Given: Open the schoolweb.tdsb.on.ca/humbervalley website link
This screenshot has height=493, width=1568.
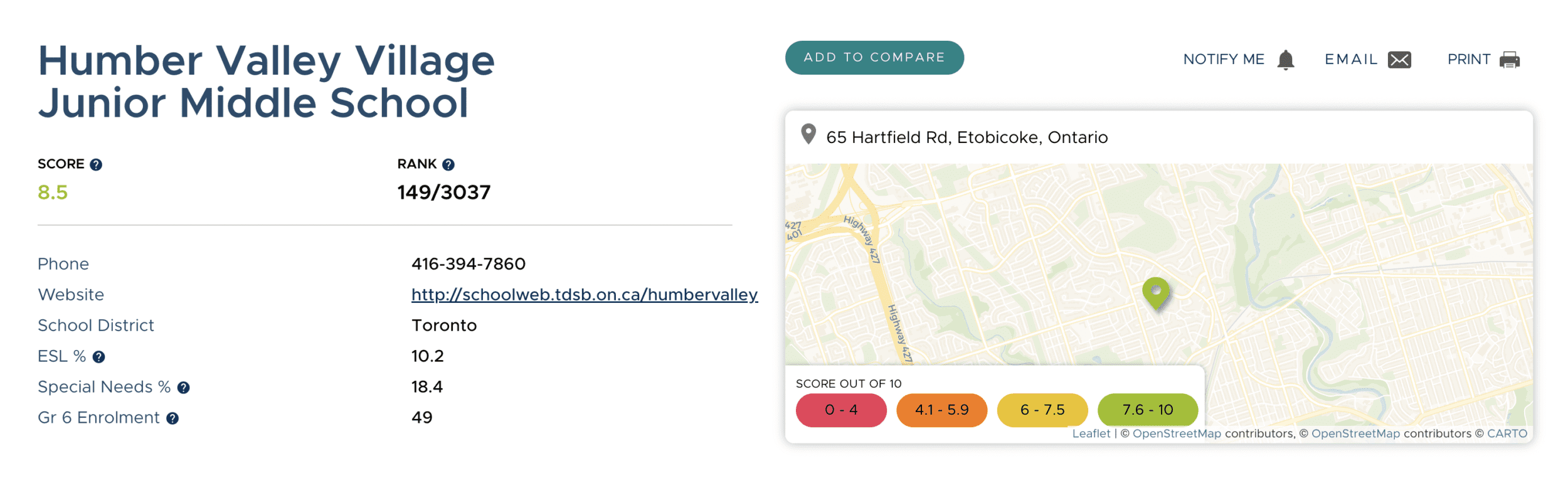Looking at the screenshot, I should (585, 295).
